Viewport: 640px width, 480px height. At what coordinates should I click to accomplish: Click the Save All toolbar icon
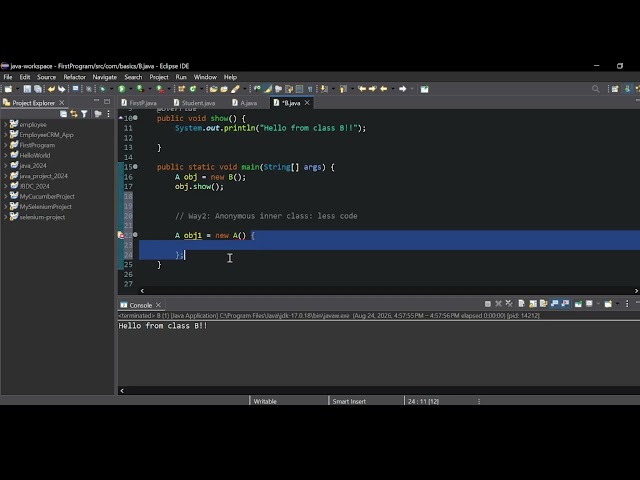point(38,89)
